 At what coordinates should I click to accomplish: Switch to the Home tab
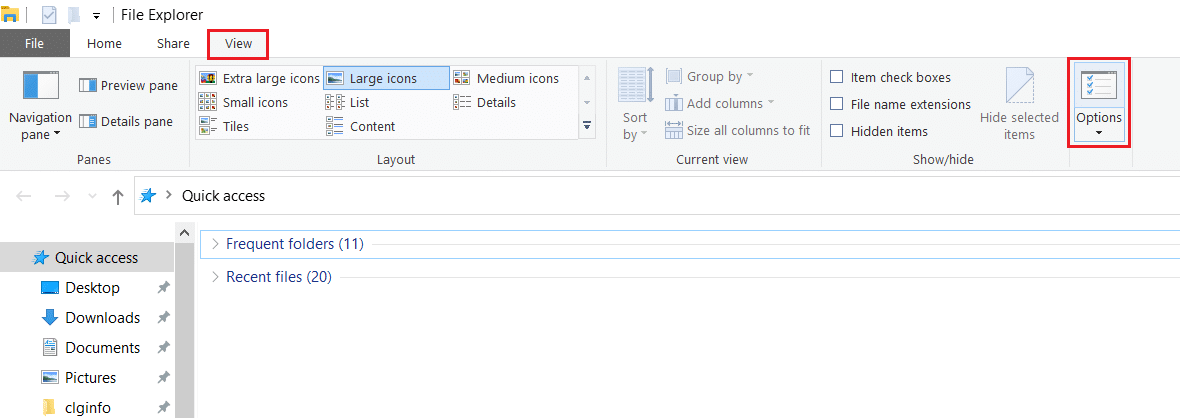click(104, 44)
